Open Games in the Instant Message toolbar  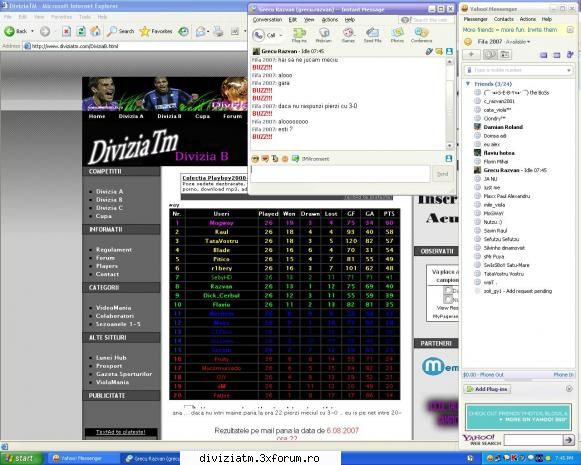[x=348, y=35]
